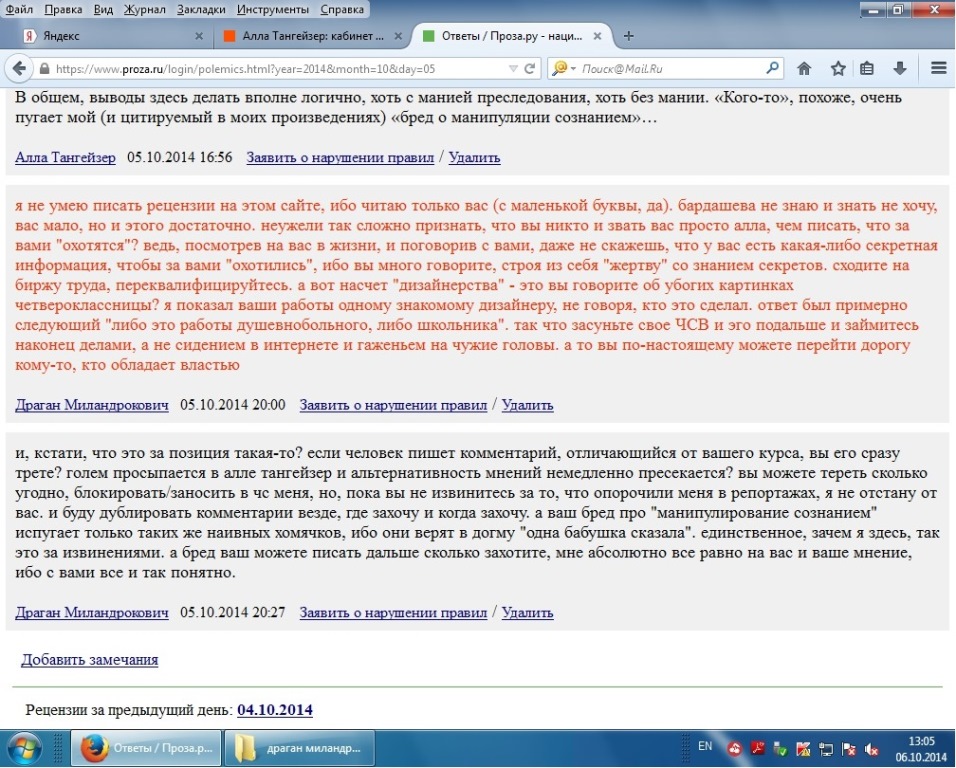Expand the URL history dropdown arrow
This screenshot has width=956, height=768.
click(x=513, y=69)
